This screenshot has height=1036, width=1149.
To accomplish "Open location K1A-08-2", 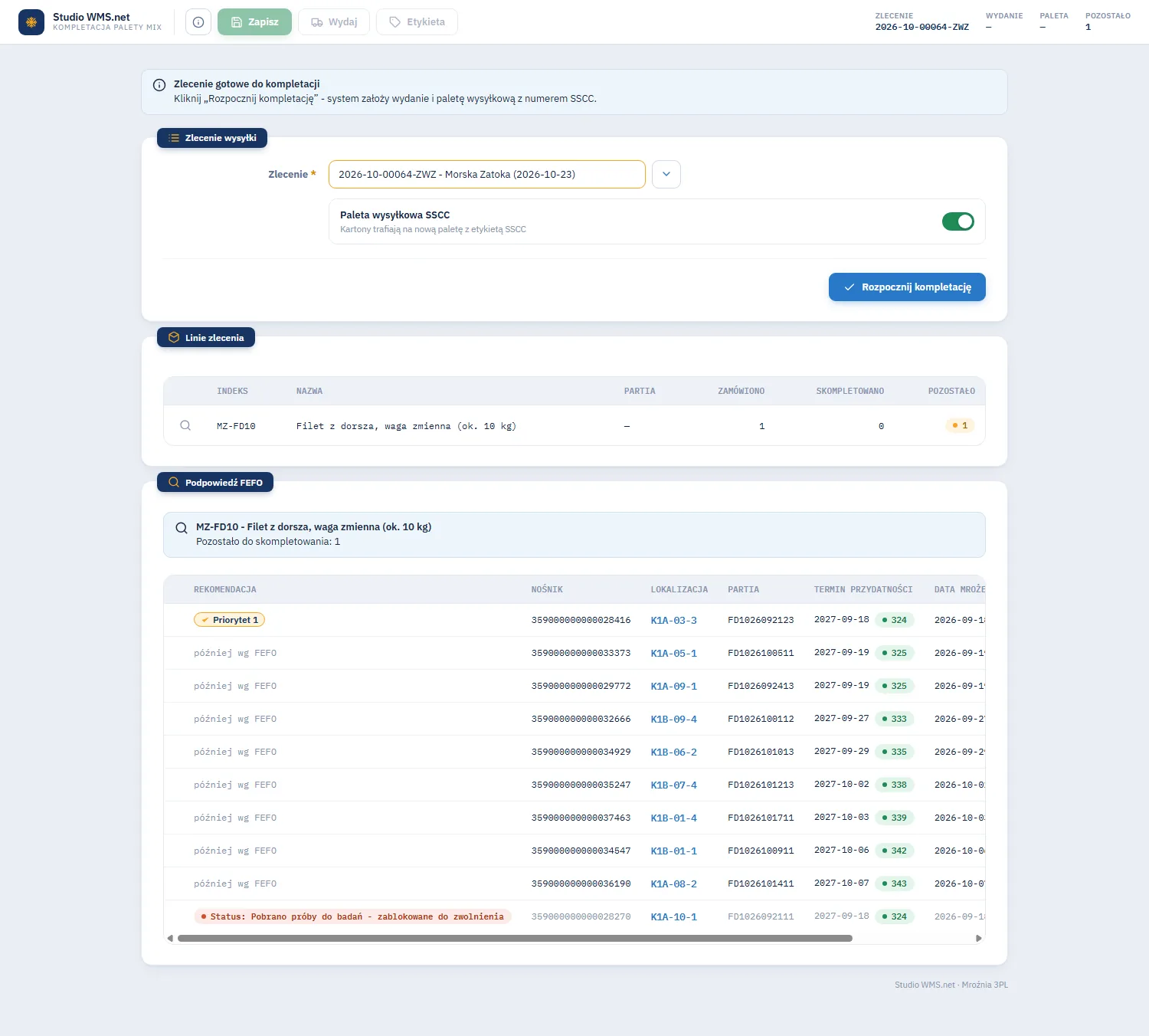I will [x=674, y=884].
